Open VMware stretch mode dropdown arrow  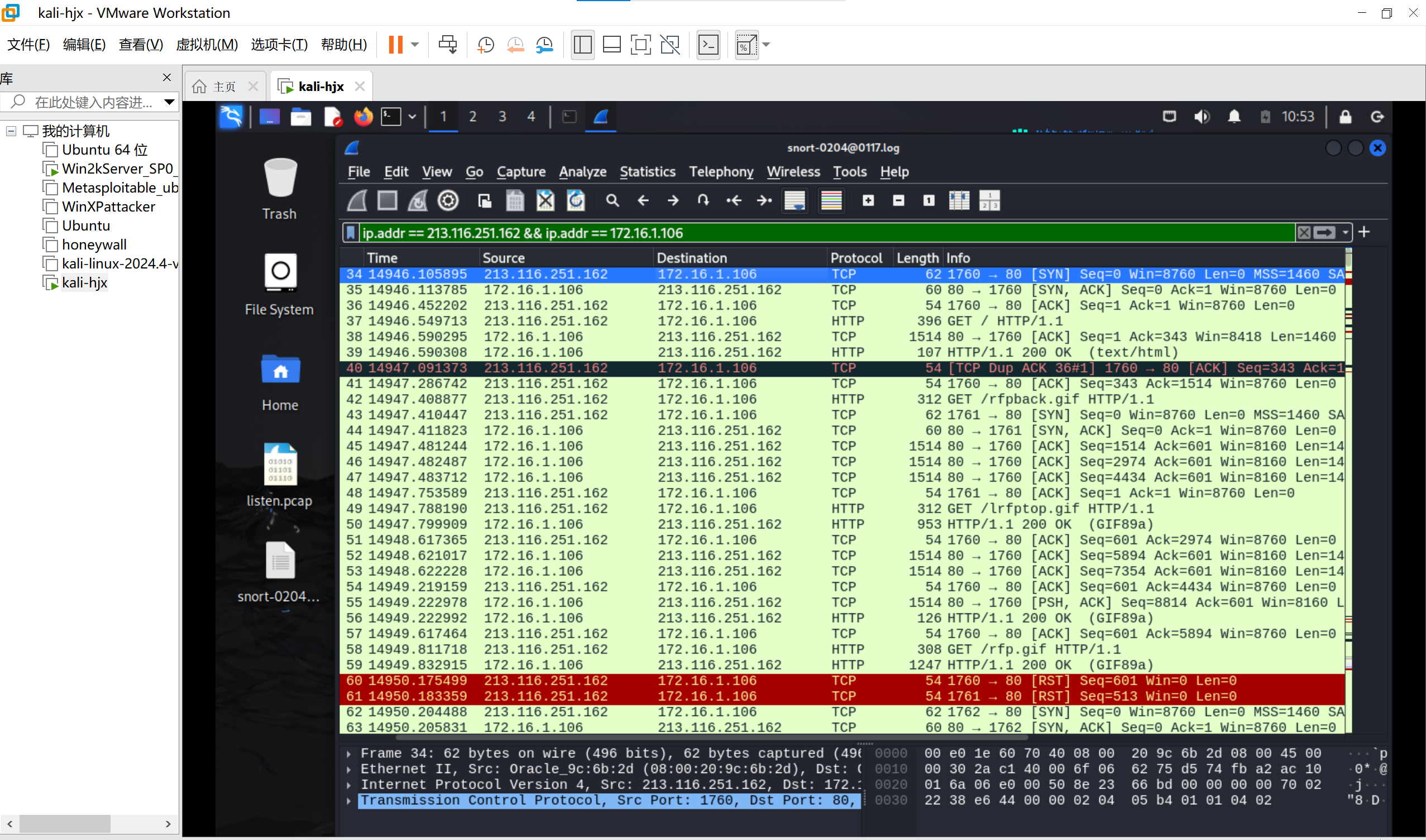766,44
